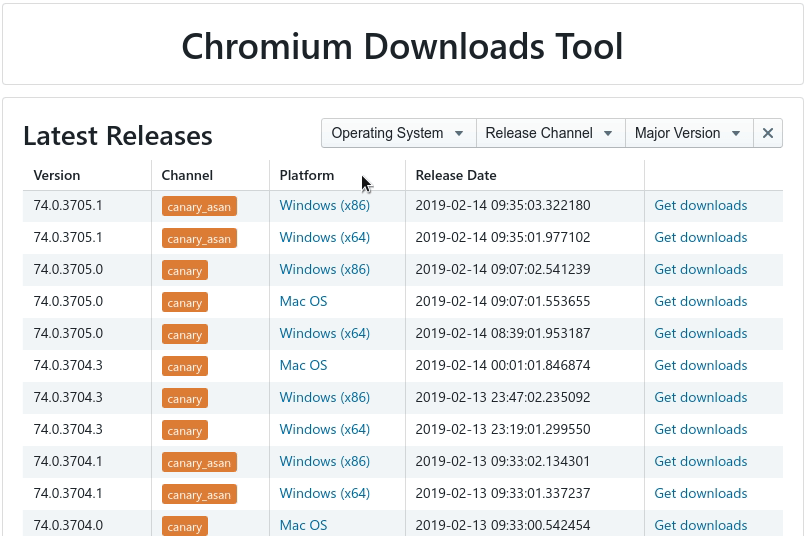Image resolution: width=810 pixels, height=536 pixels.
Task: Get downloads for 74.0.3705.1 Windows (x86)
Action: coord(700,206)
